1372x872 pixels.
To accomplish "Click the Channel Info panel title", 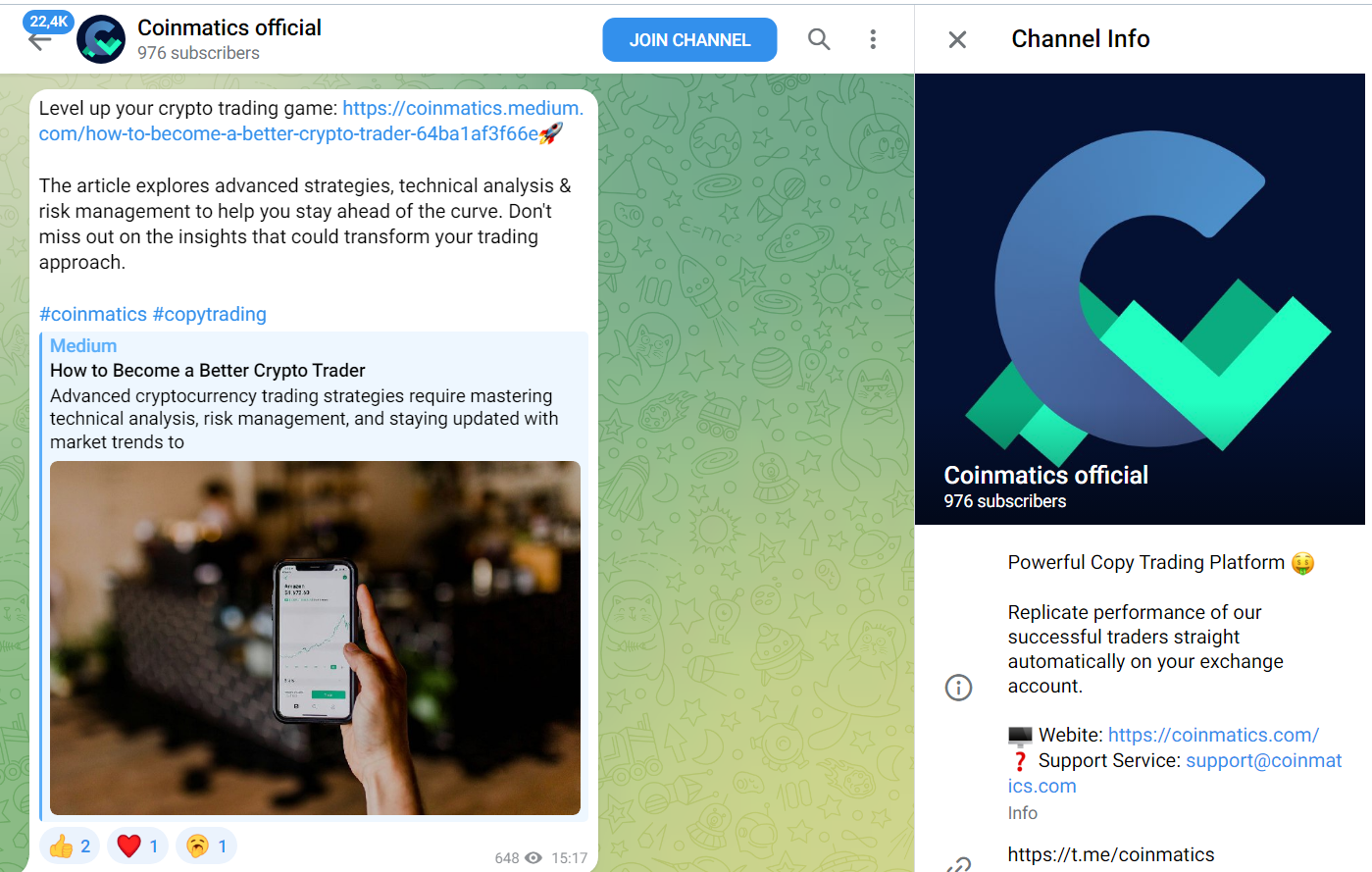I will pyautogui.click(x=1081, y=38).
